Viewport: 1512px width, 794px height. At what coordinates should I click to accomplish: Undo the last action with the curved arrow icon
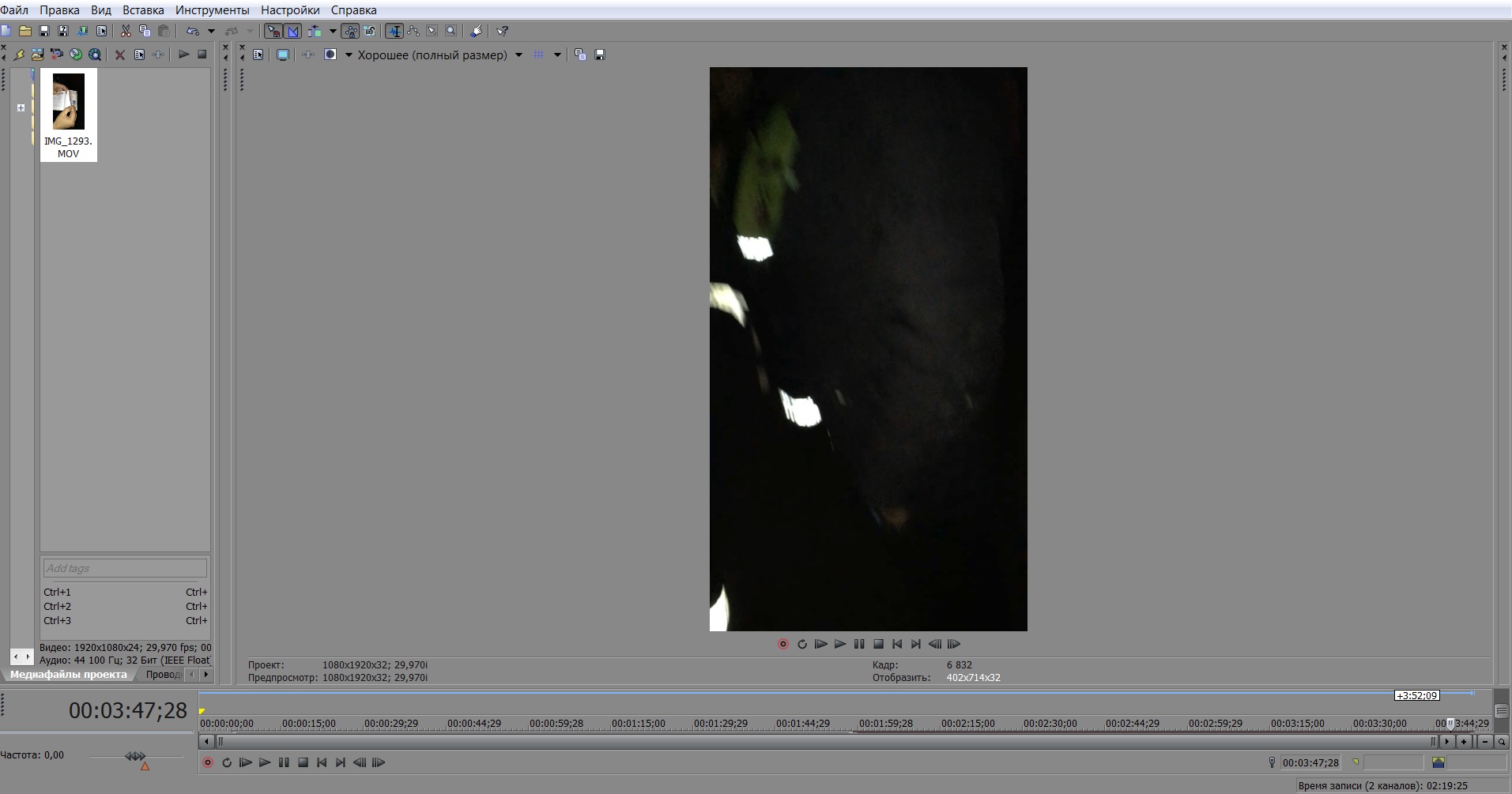193,31
